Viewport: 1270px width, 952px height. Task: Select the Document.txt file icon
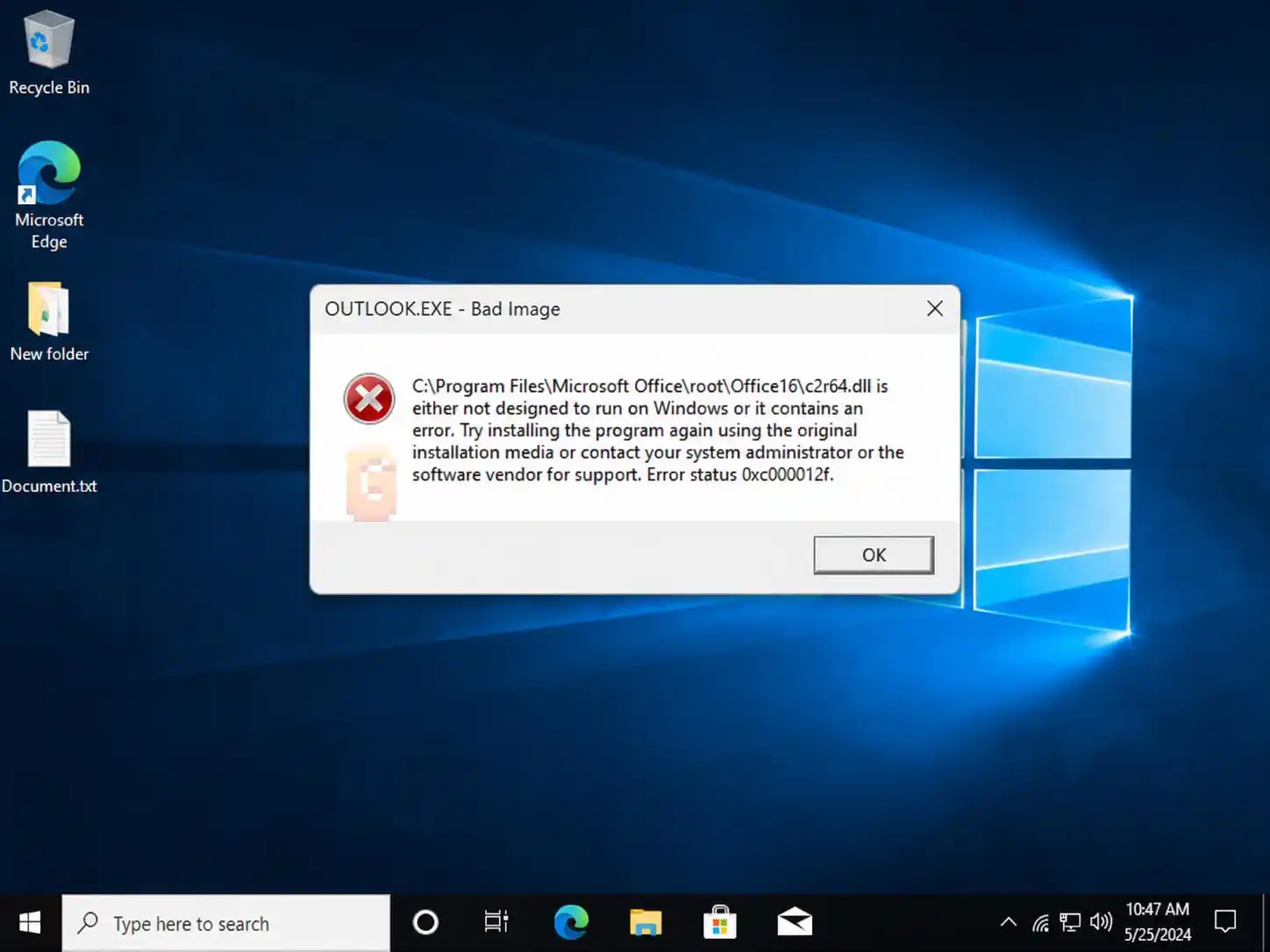[49, 452]
